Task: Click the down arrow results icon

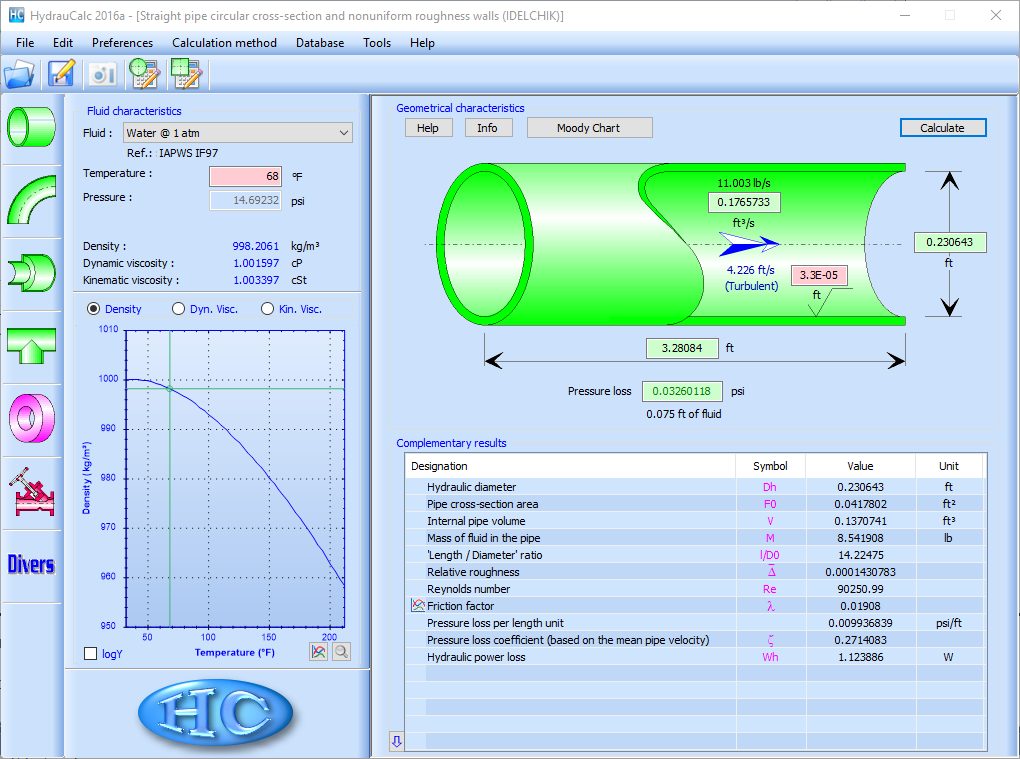Action: pos(396,740)
